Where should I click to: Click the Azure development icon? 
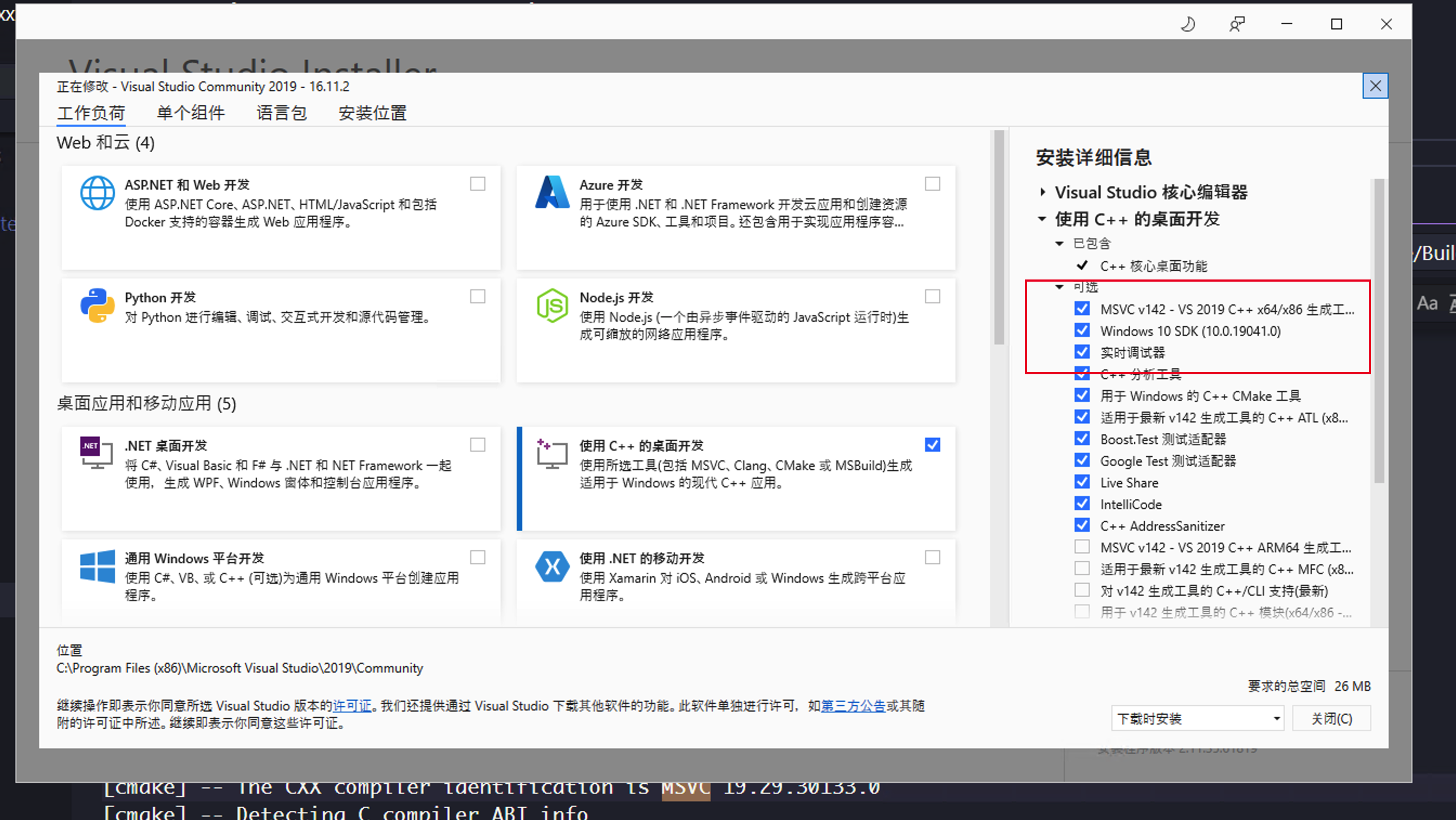552,193
